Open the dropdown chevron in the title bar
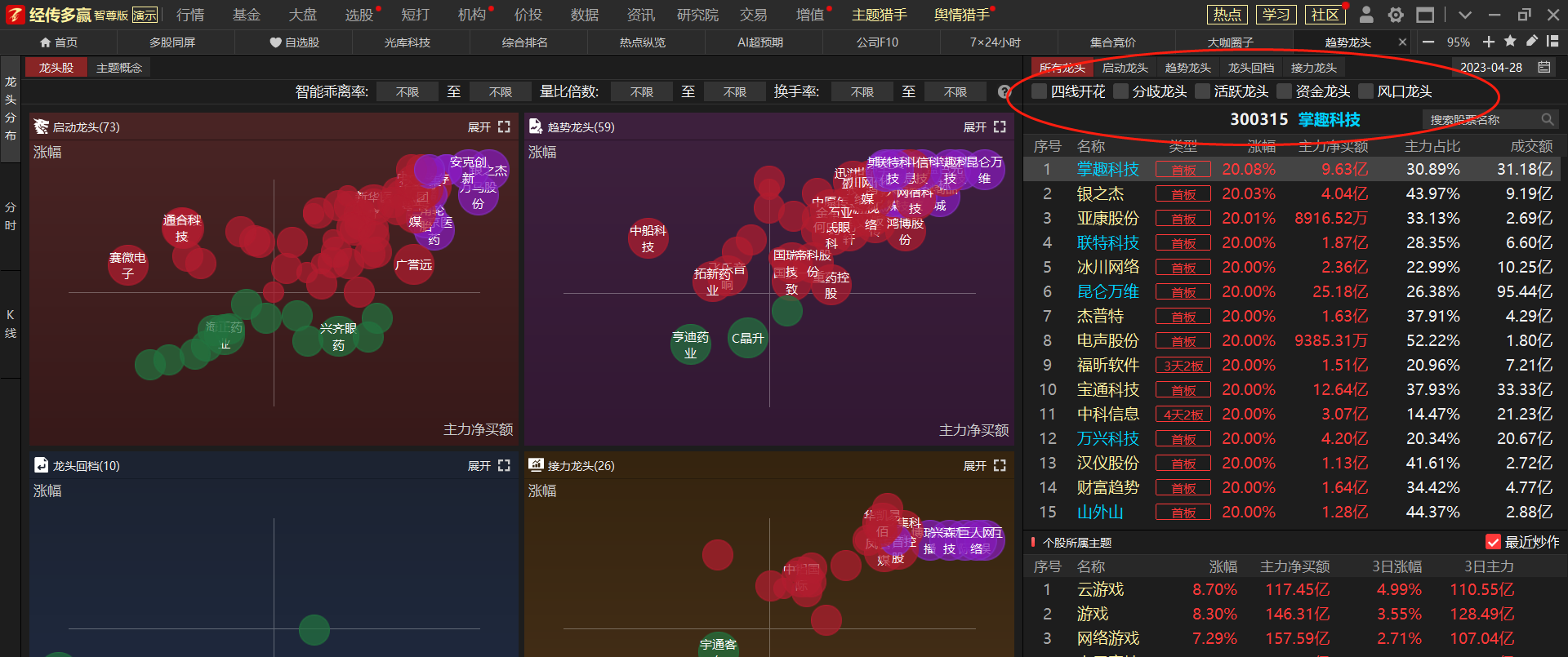 1464,15
